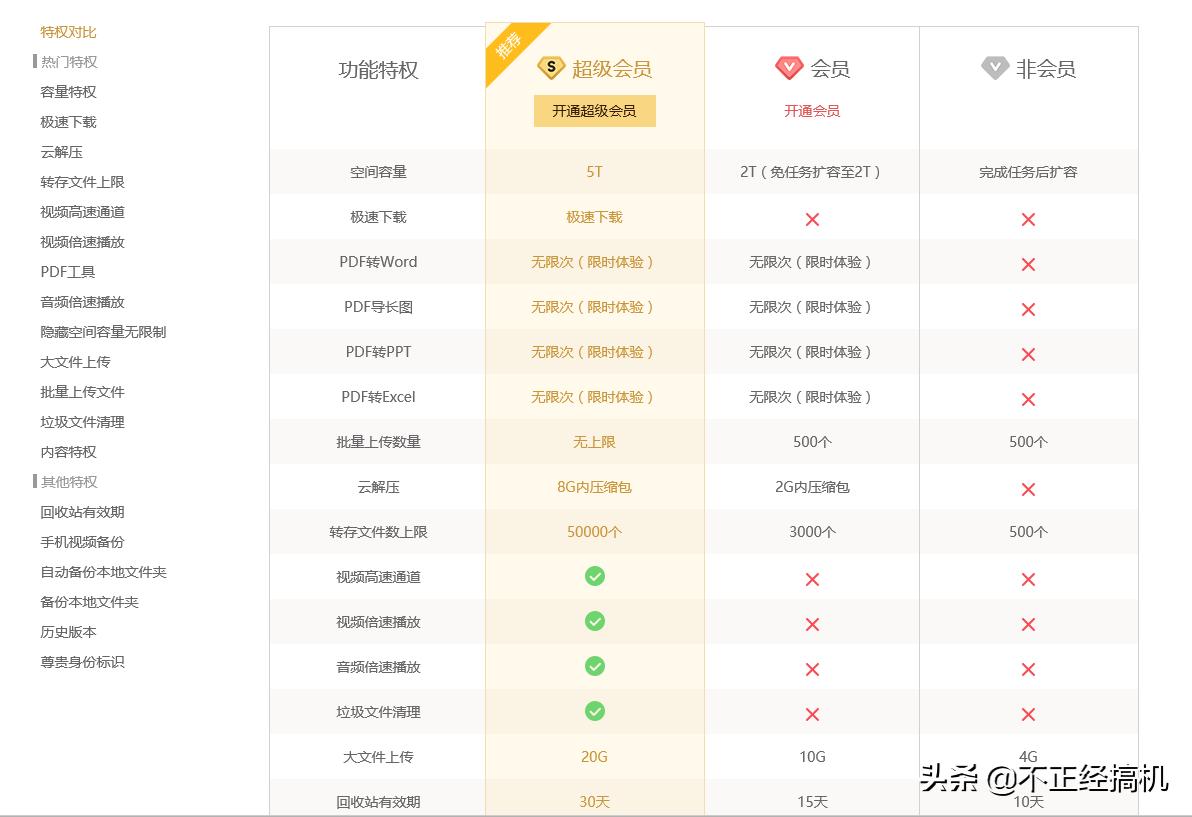Open the 内容特权 section in the left menu
This screenshot has height=817, width=1192.
tap(67, 452)
